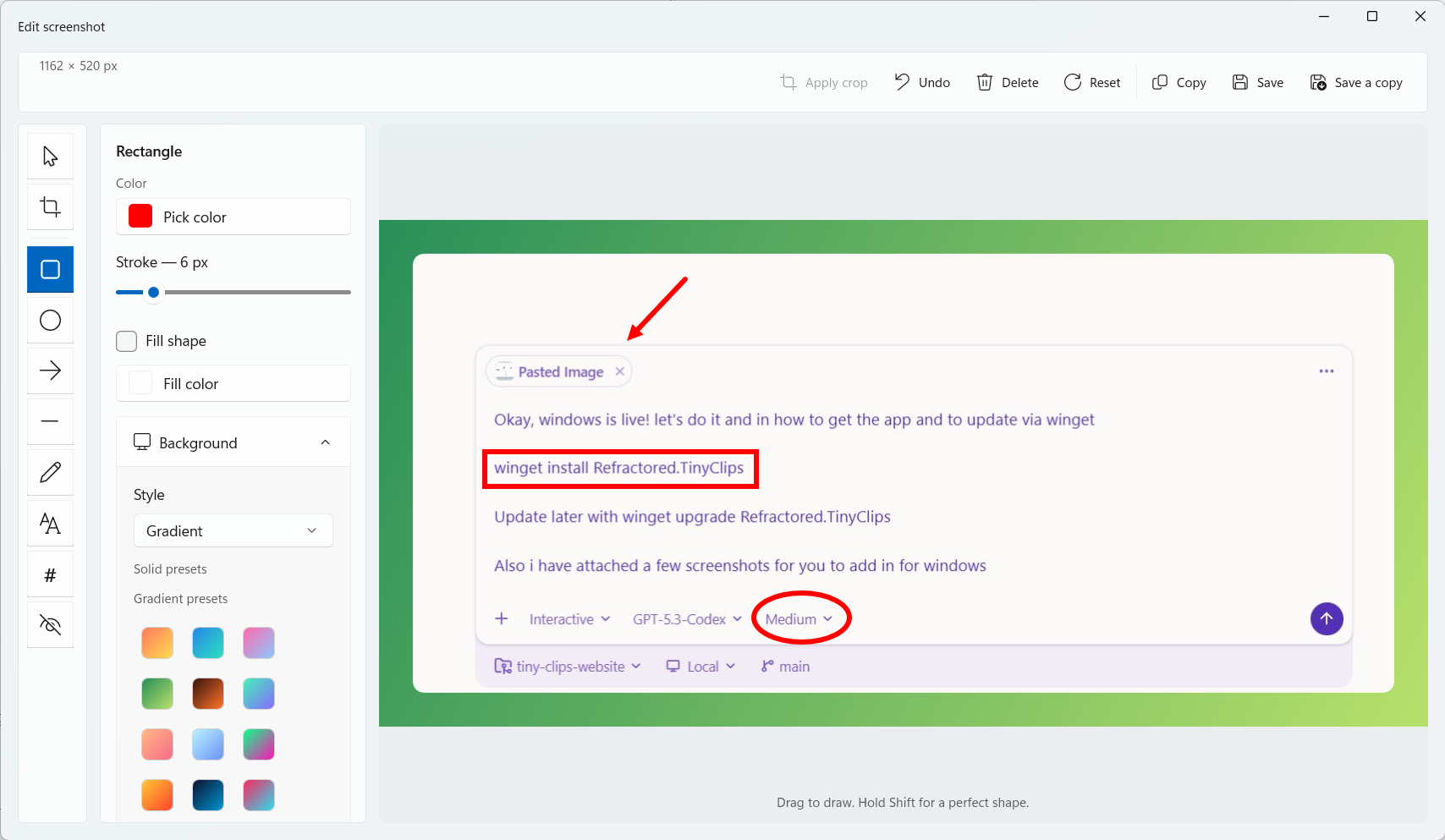Viewport: 1445px width, 840px height.
Task: Collapse the Background section
Action: click(x=234, y=442)
